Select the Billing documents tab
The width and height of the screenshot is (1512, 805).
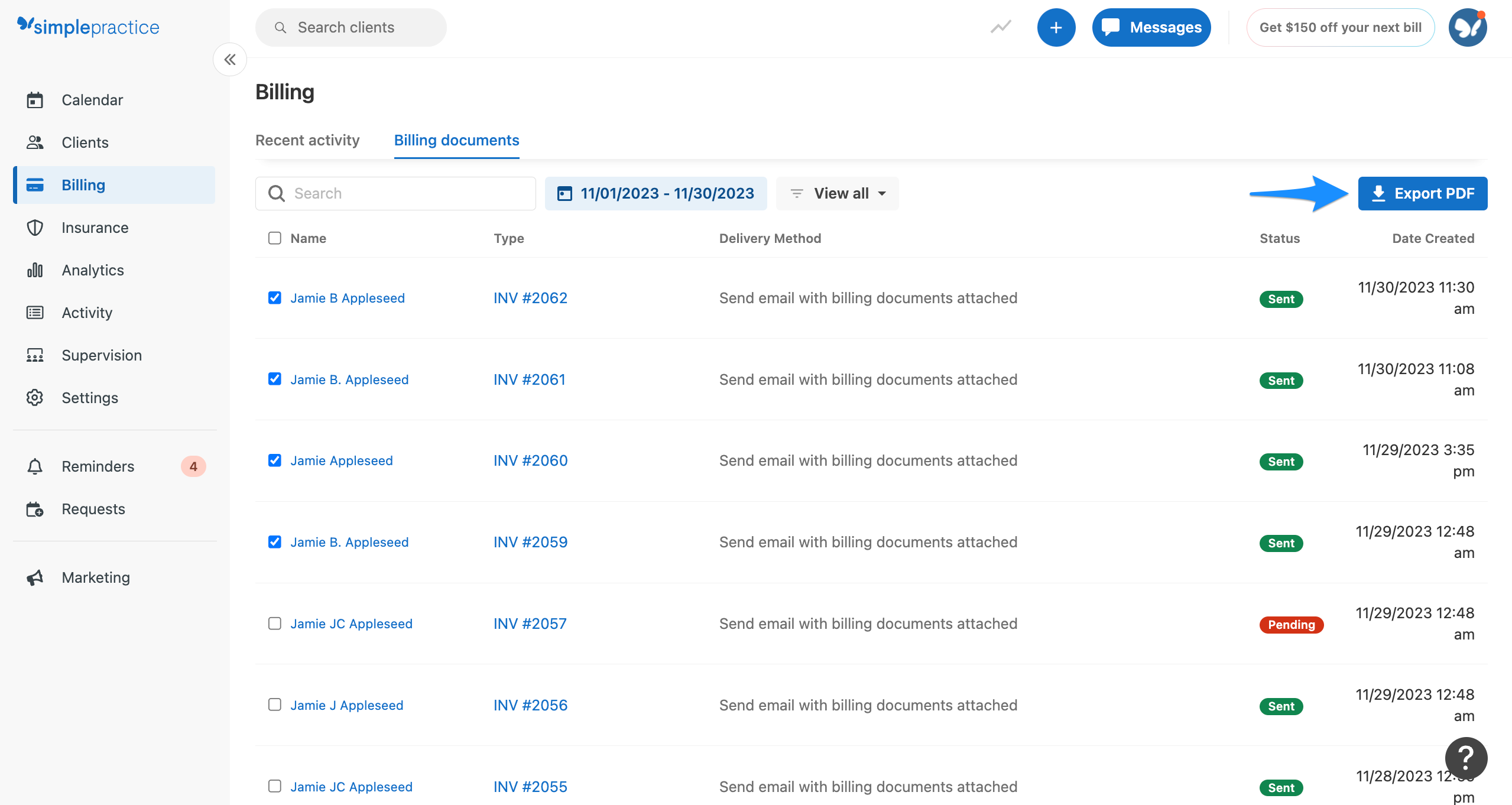[456, 140]
